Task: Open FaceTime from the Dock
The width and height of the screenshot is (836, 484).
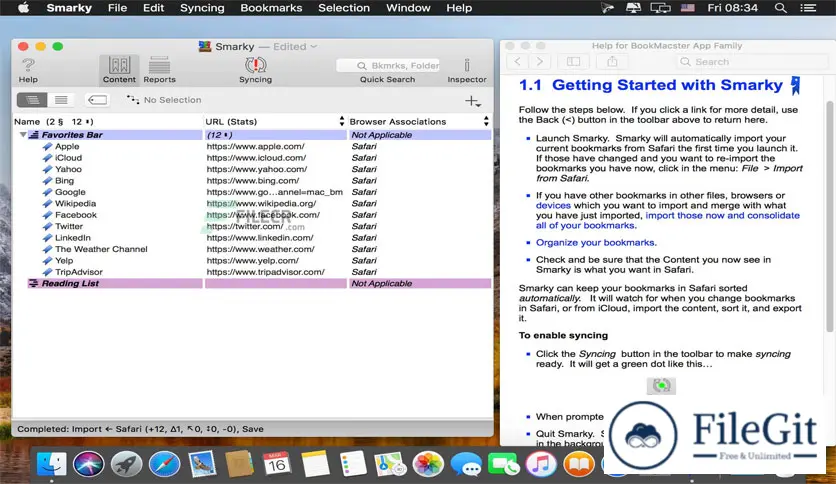Action: [x=503, y=464]
